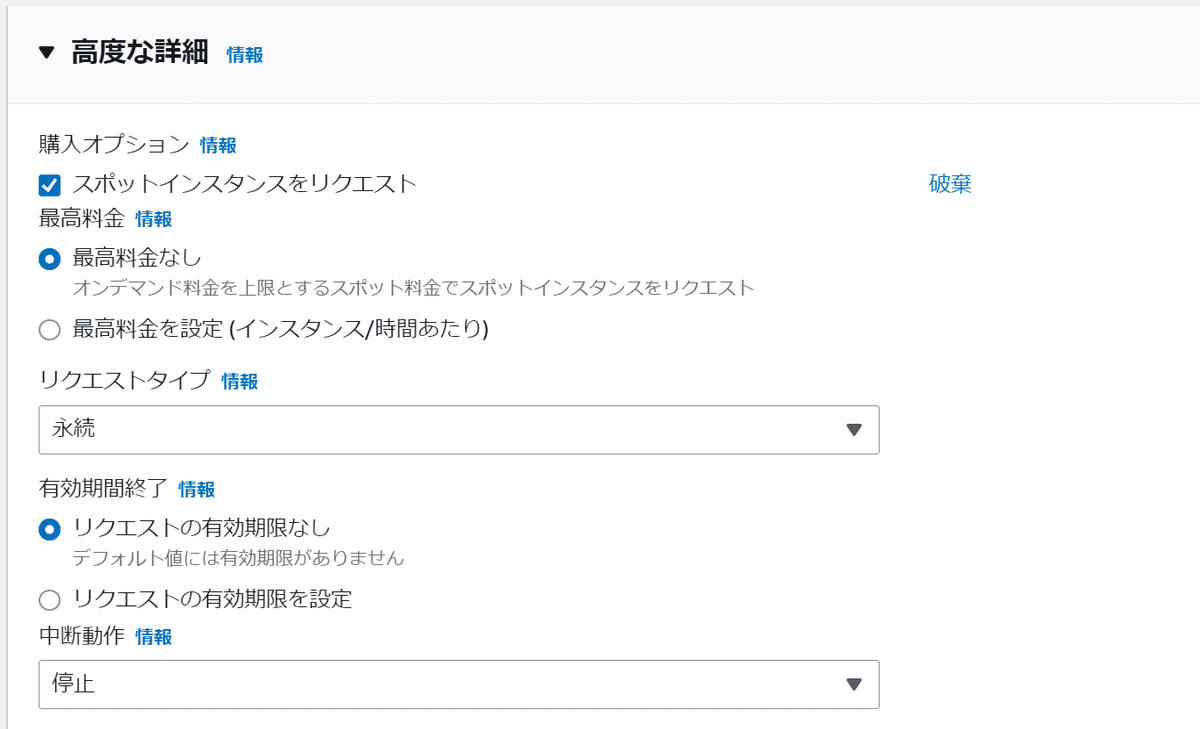Image resolution: width=1200 pixels, height=729 pixels.
Task: Select リクエストの有効期限を設定 radio button
Action: [x=50, y=600]
